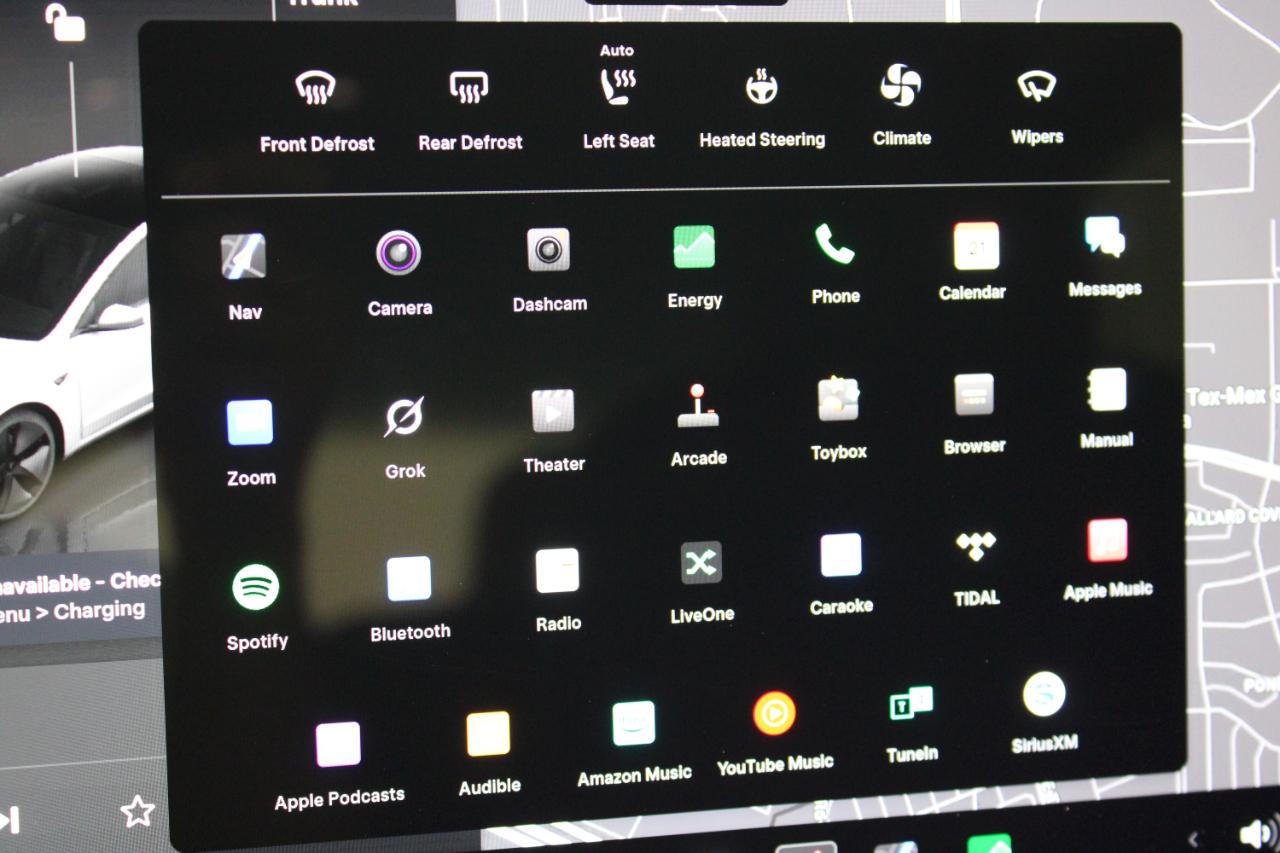This screenshot has height=853, width=1280.
Task: Open the Dashcam viewer
Action: 548,250
